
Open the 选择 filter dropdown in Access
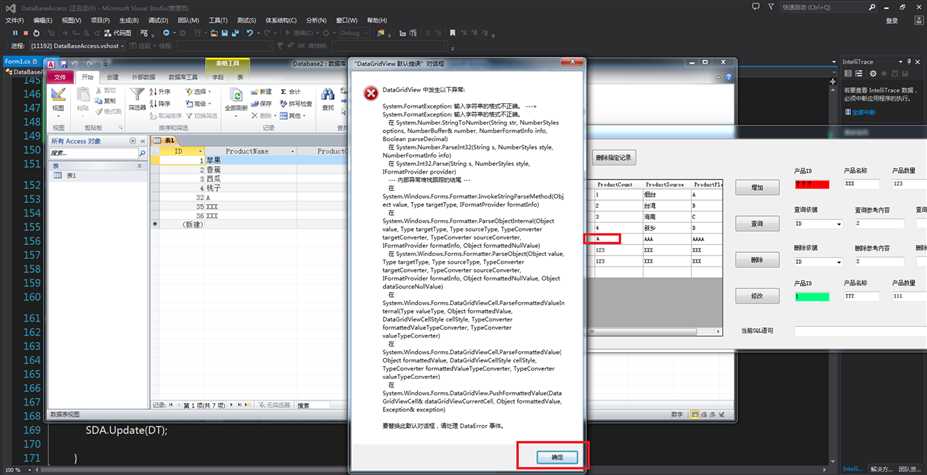199,92
